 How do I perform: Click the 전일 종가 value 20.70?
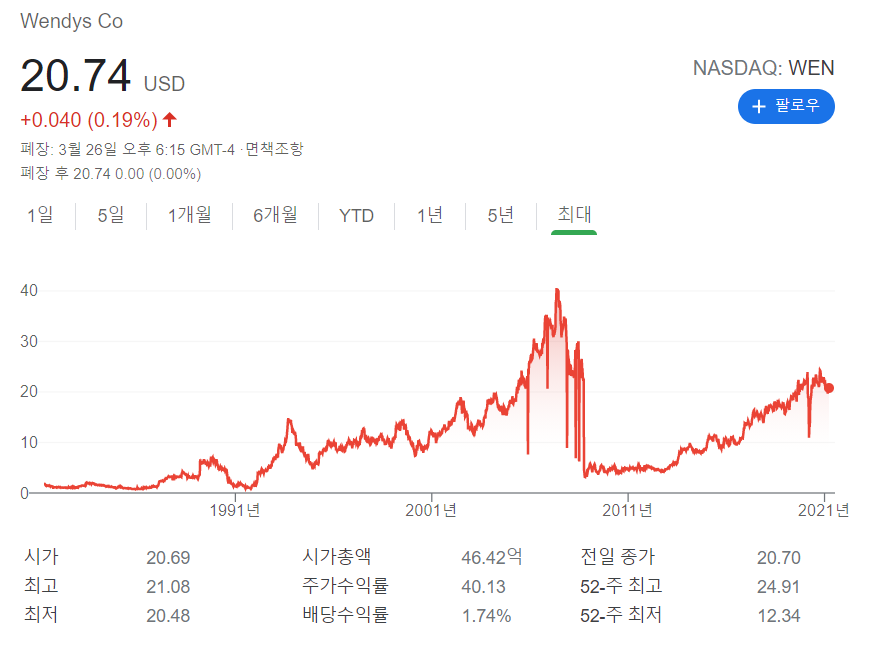pos(779,558)
